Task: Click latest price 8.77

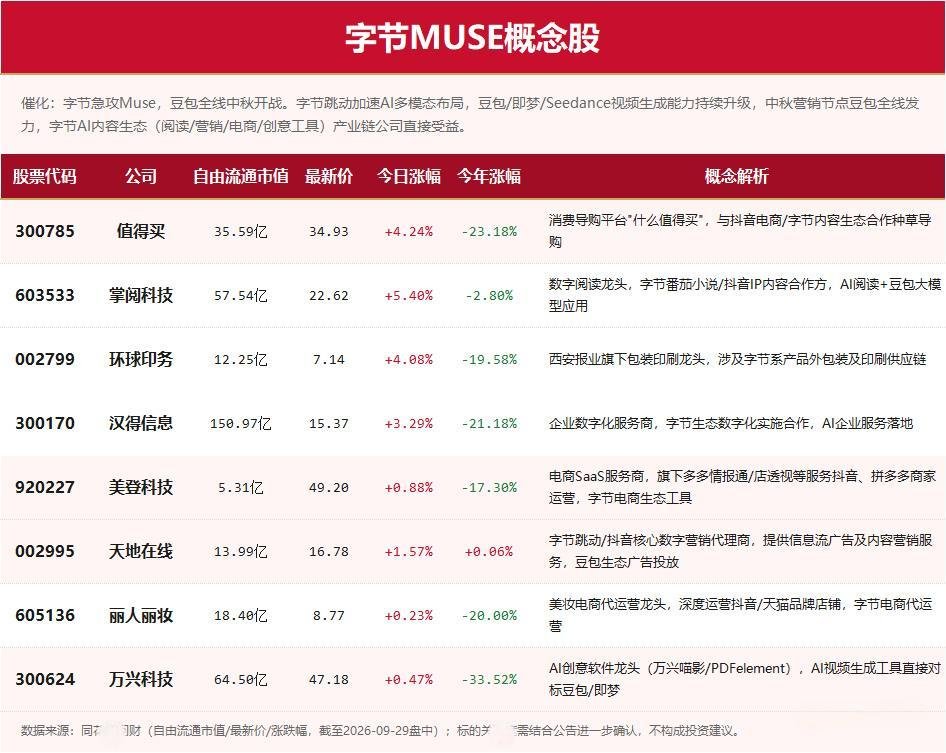Action: coord(328,615)
